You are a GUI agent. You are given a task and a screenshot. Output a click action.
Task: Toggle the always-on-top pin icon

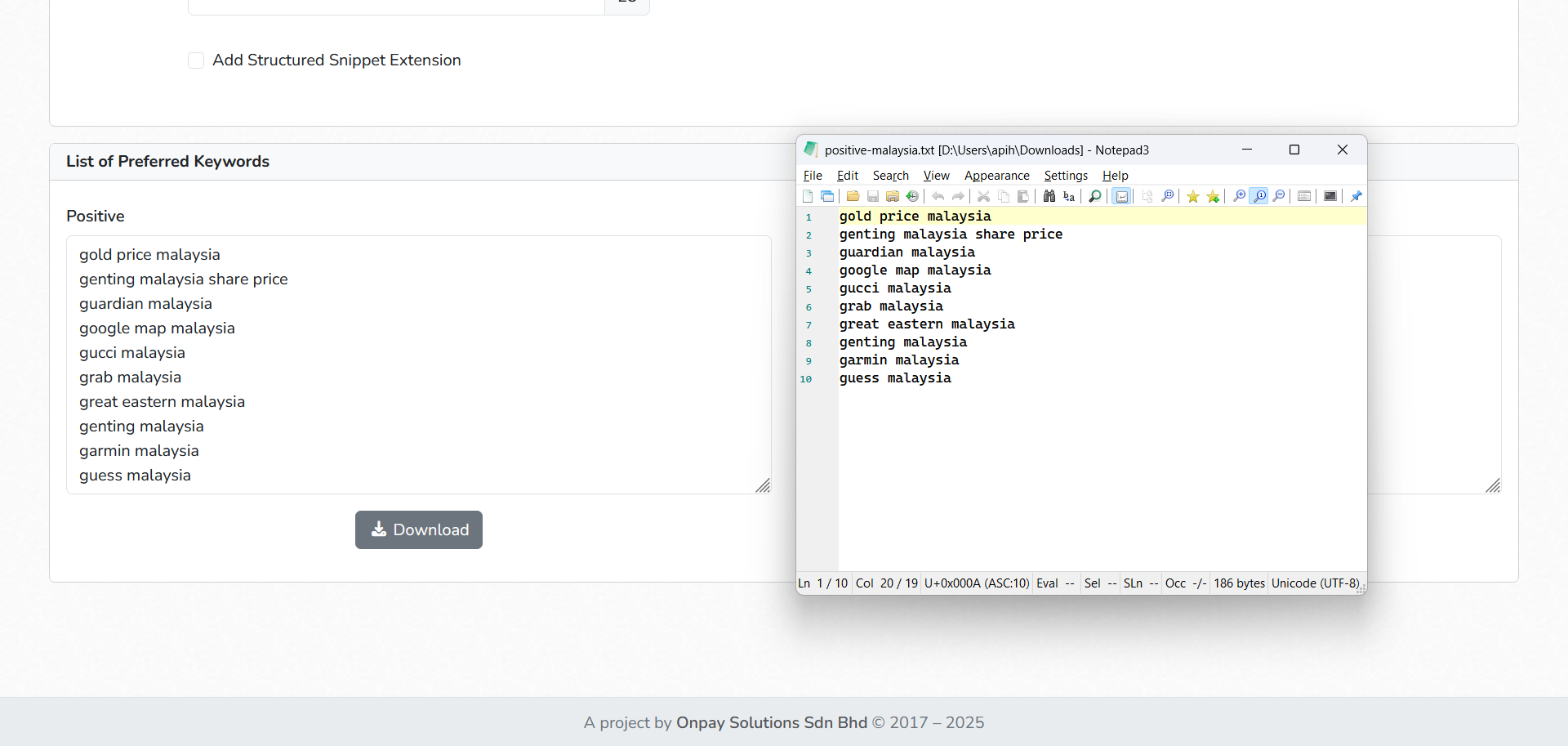click(1356, 196)
